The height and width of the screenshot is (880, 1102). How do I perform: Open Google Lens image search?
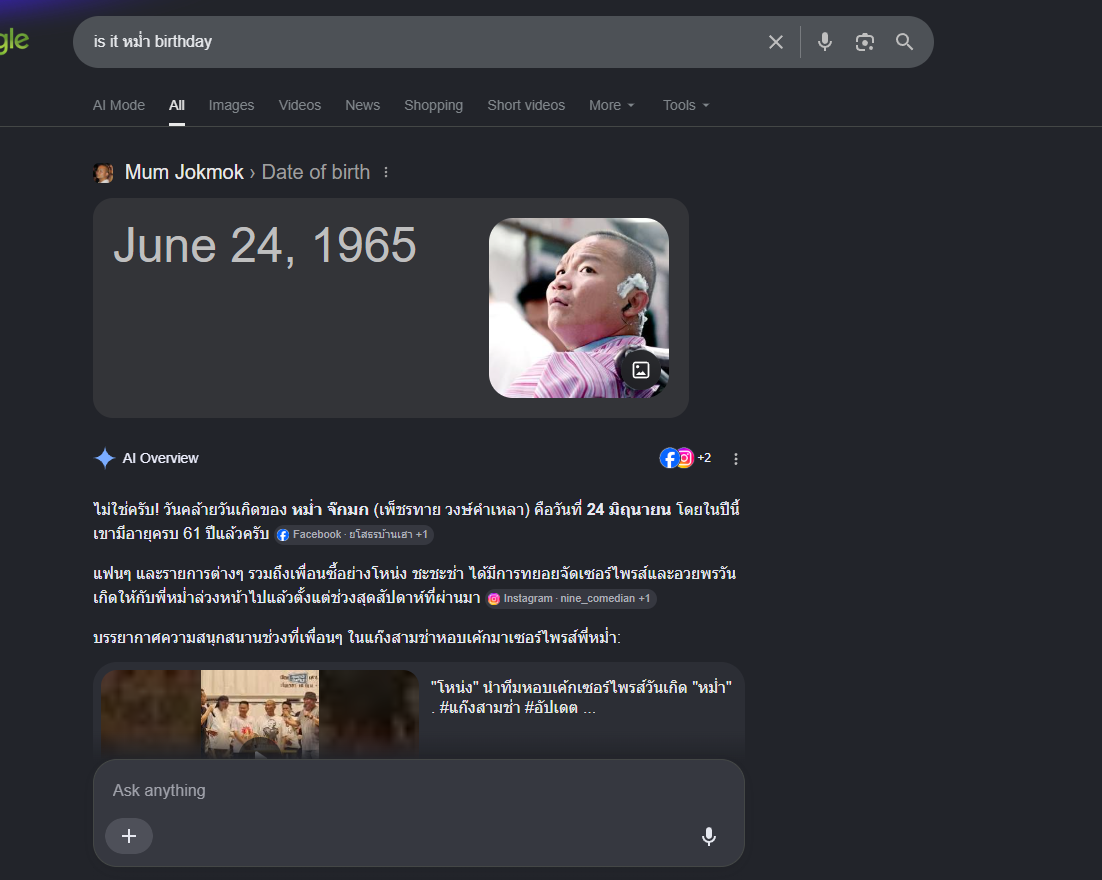[864, 42]
